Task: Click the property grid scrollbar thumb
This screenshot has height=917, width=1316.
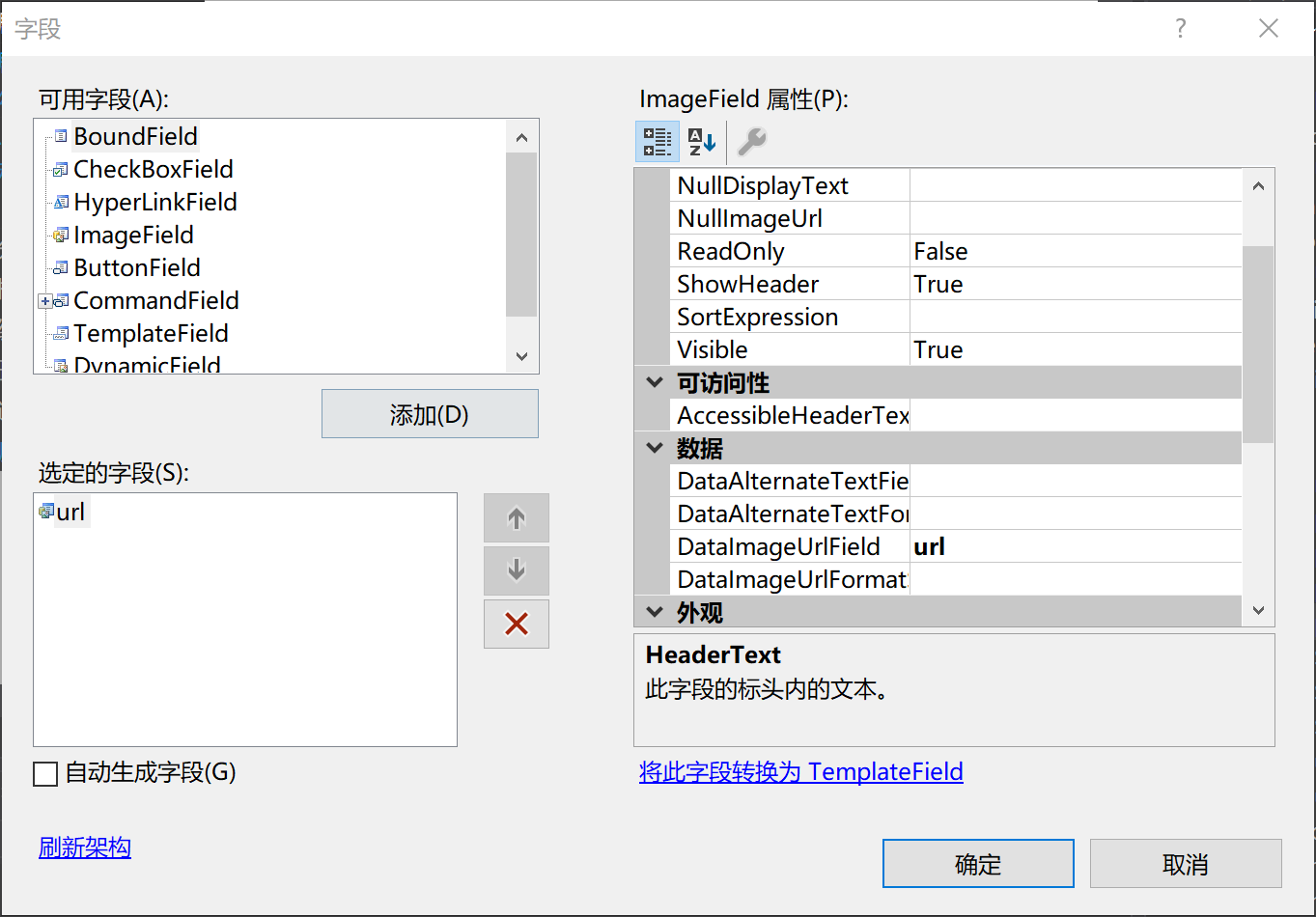Action: point(1258,344)
